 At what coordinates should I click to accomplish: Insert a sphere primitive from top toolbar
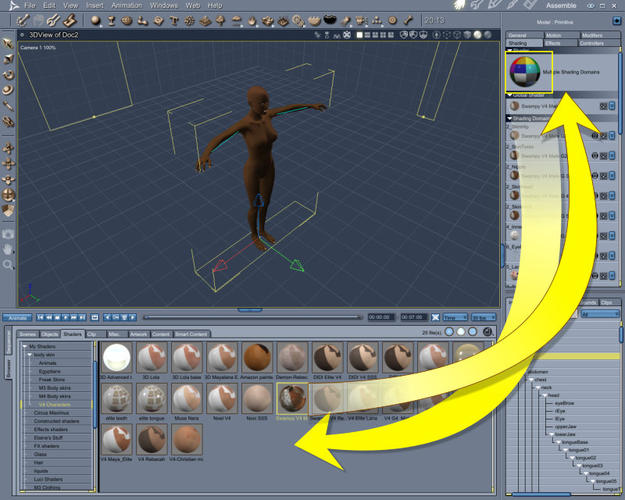point(95,20)
